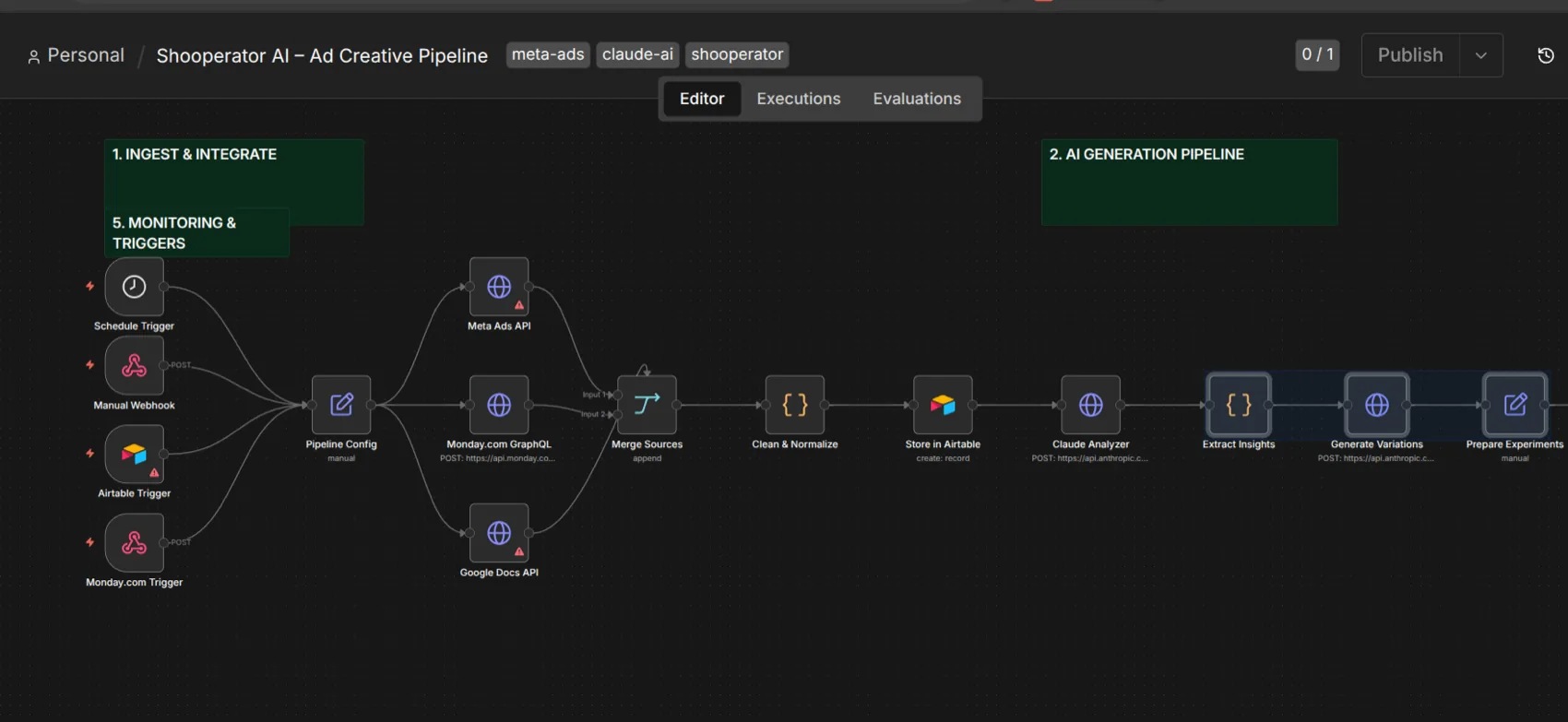Click the lightning bolt beside Manual Webhook
The height and width of the screenshot is (722, 1568).
(x=89, y=365)
